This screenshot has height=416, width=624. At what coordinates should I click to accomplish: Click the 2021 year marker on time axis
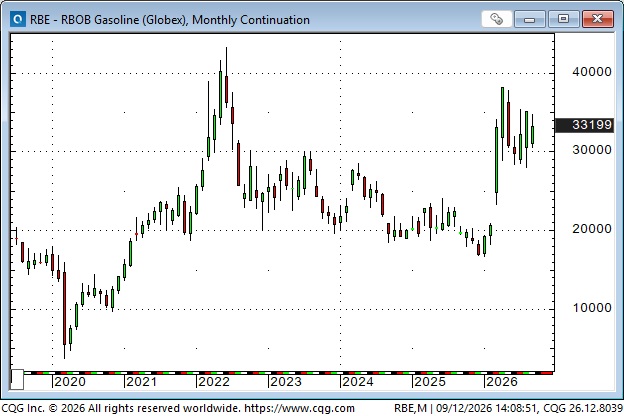[x=141, y=382]
